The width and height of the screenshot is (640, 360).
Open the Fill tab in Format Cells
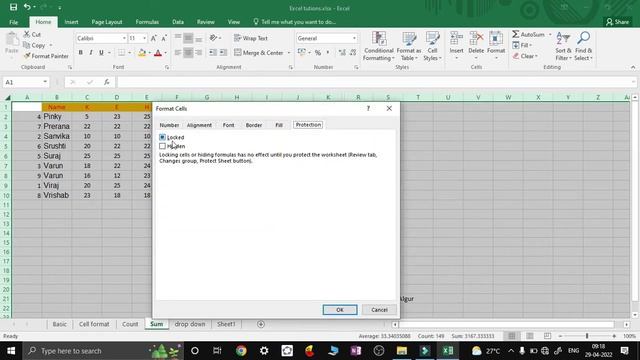(x=279, y=125)
